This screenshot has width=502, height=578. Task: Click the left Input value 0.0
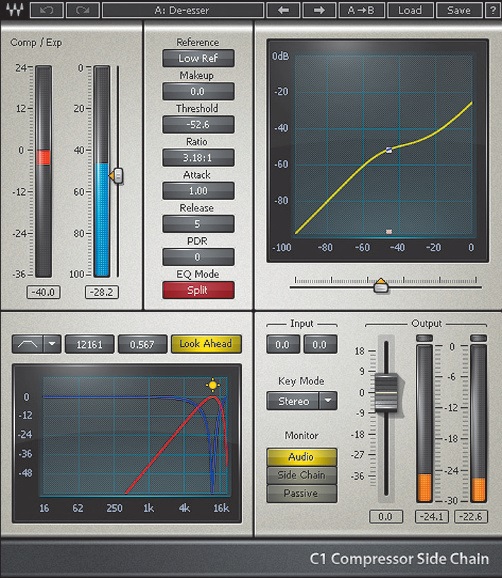(283, 344)
